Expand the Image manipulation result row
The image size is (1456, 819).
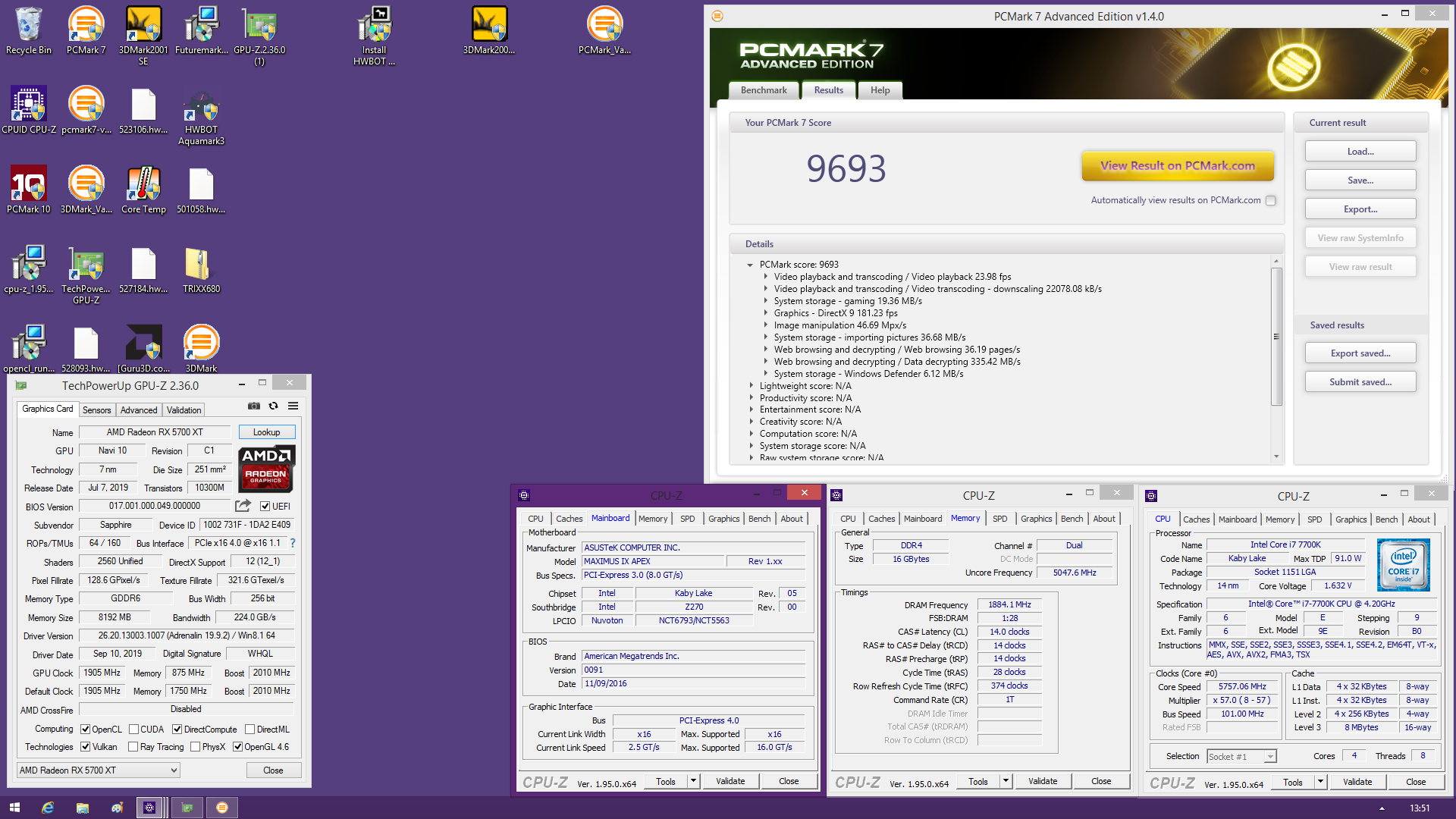(765, 325)
